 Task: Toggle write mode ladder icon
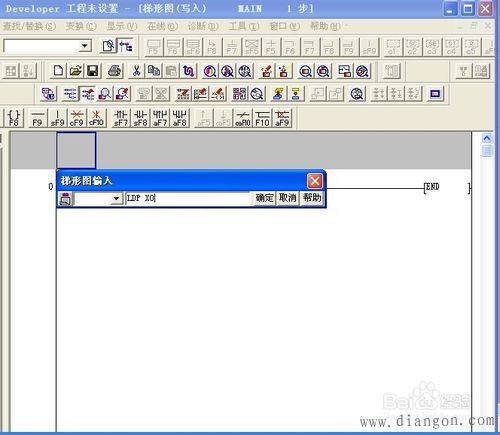(x=88, y=94)
